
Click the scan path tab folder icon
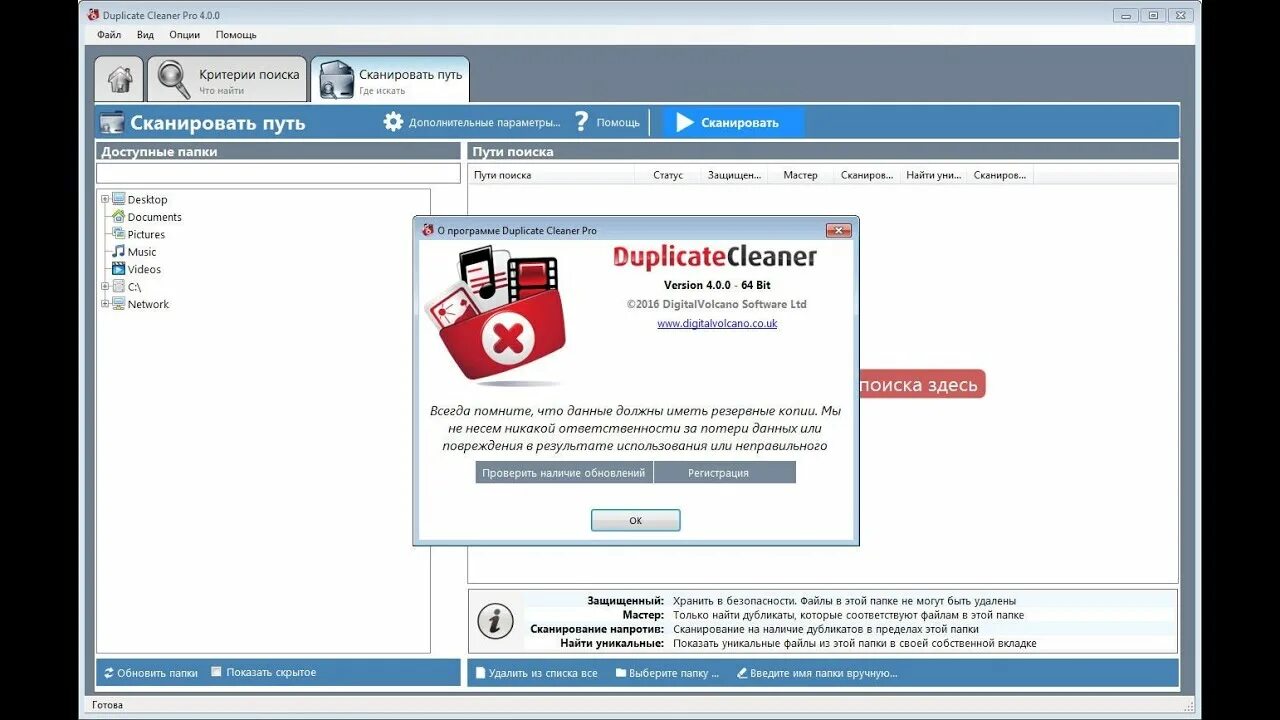pyautogui.click(x=337, y=80)
